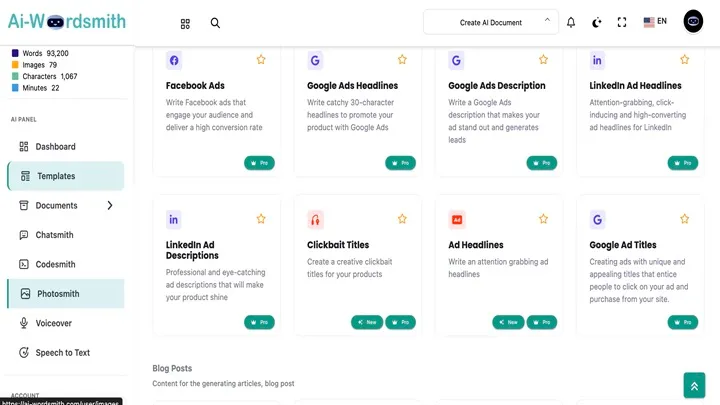
Task: Toggle dark mode with moon icon
Action: point(597,22)
